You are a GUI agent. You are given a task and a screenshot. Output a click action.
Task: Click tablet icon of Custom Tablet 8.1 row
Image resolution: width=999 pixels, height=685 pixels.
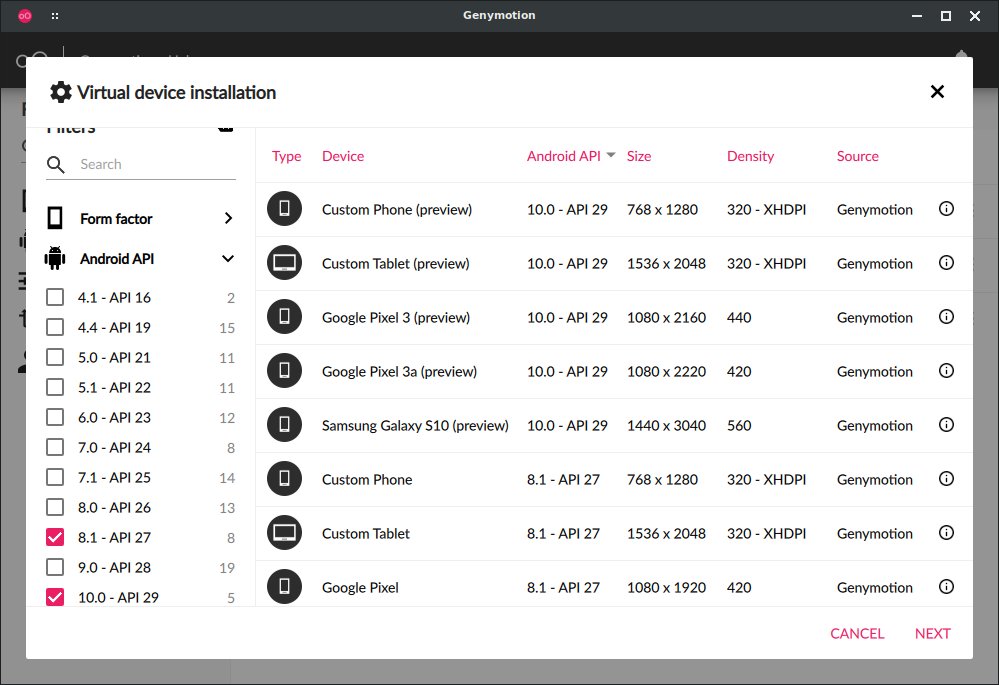coord(284,533)
